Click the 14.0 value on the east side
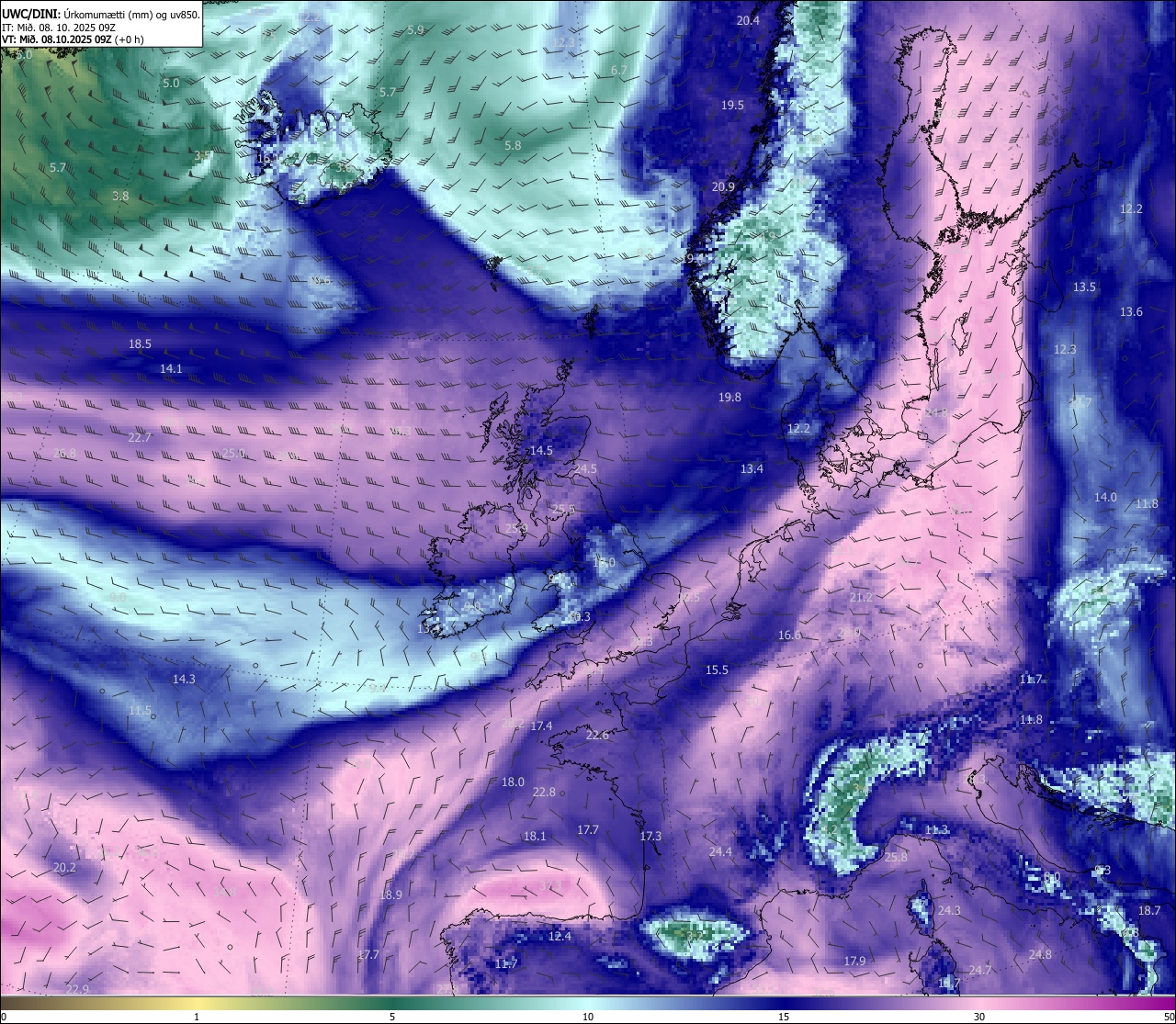1176x1024 pixels. coord(1105,497)
